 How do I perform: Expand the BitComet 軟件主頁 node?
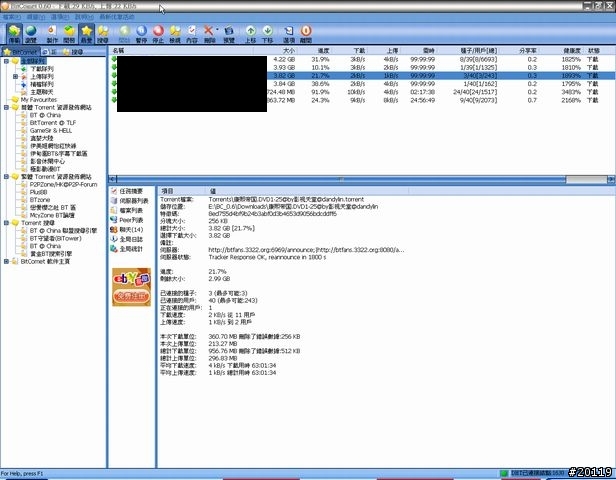[6, 261]
